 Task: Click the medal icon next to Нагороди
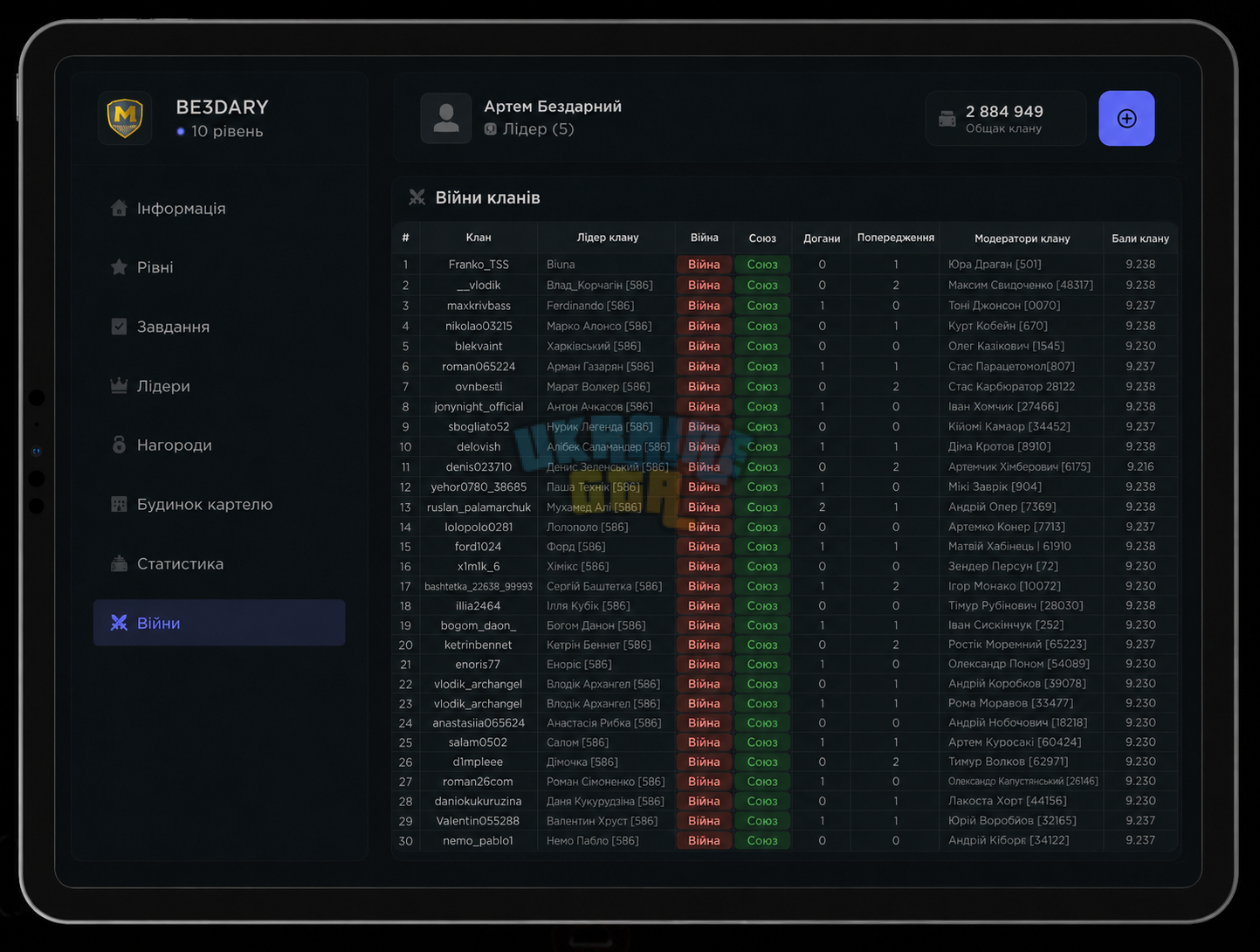click(119, 445)
